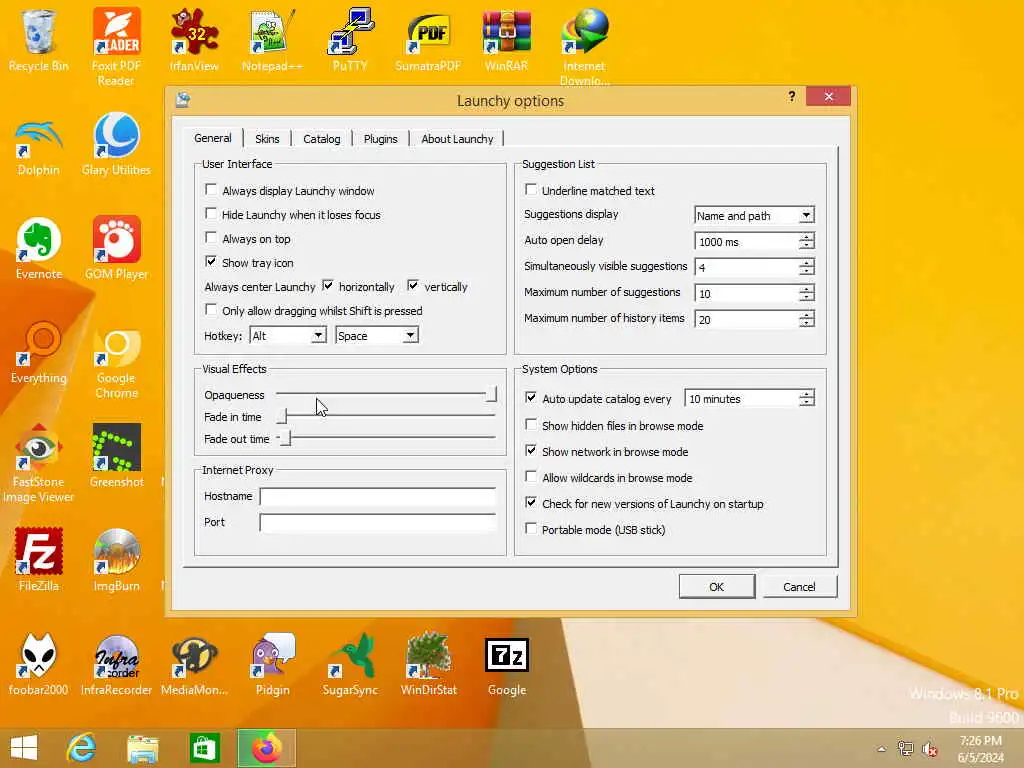
Task: Open the About Launchy tab
Action: coord(457,138)
